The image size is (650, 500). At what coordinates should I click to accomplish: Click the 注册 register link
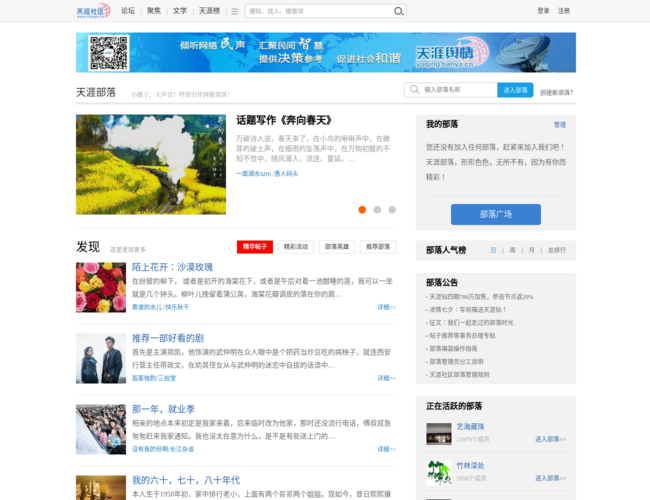[x=564, y=11]
